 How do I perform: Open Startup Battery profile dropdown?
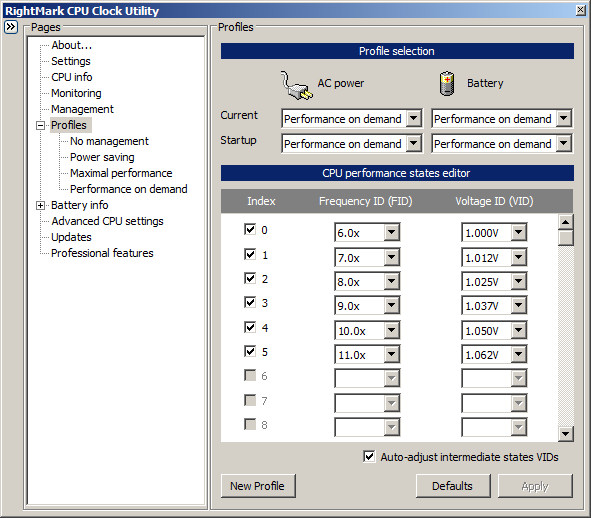pos(563,144)
